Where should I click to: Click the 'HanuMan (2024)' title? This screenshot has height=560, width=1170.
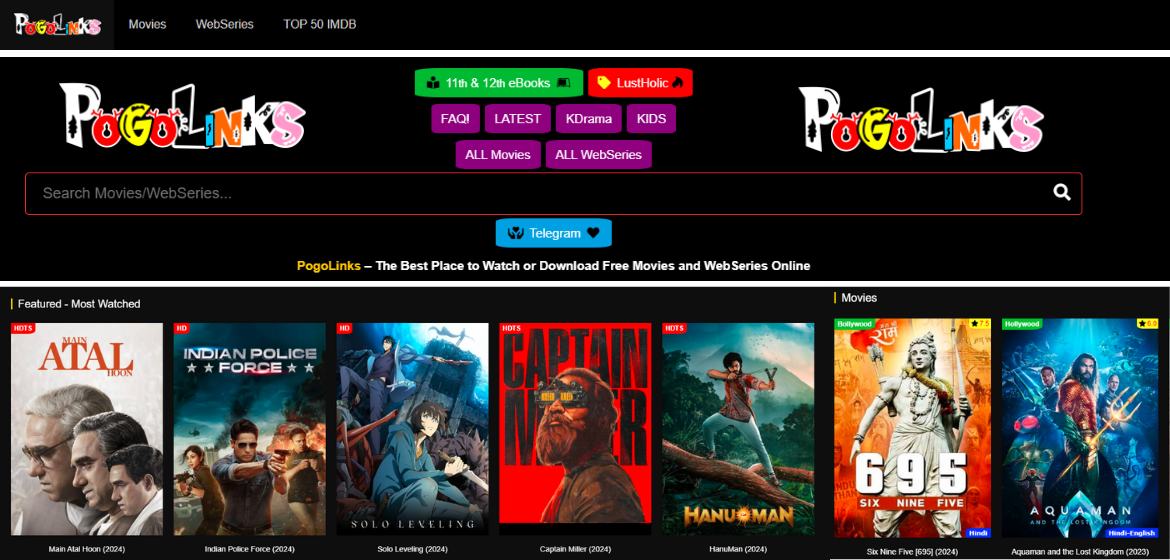point(738,549)
